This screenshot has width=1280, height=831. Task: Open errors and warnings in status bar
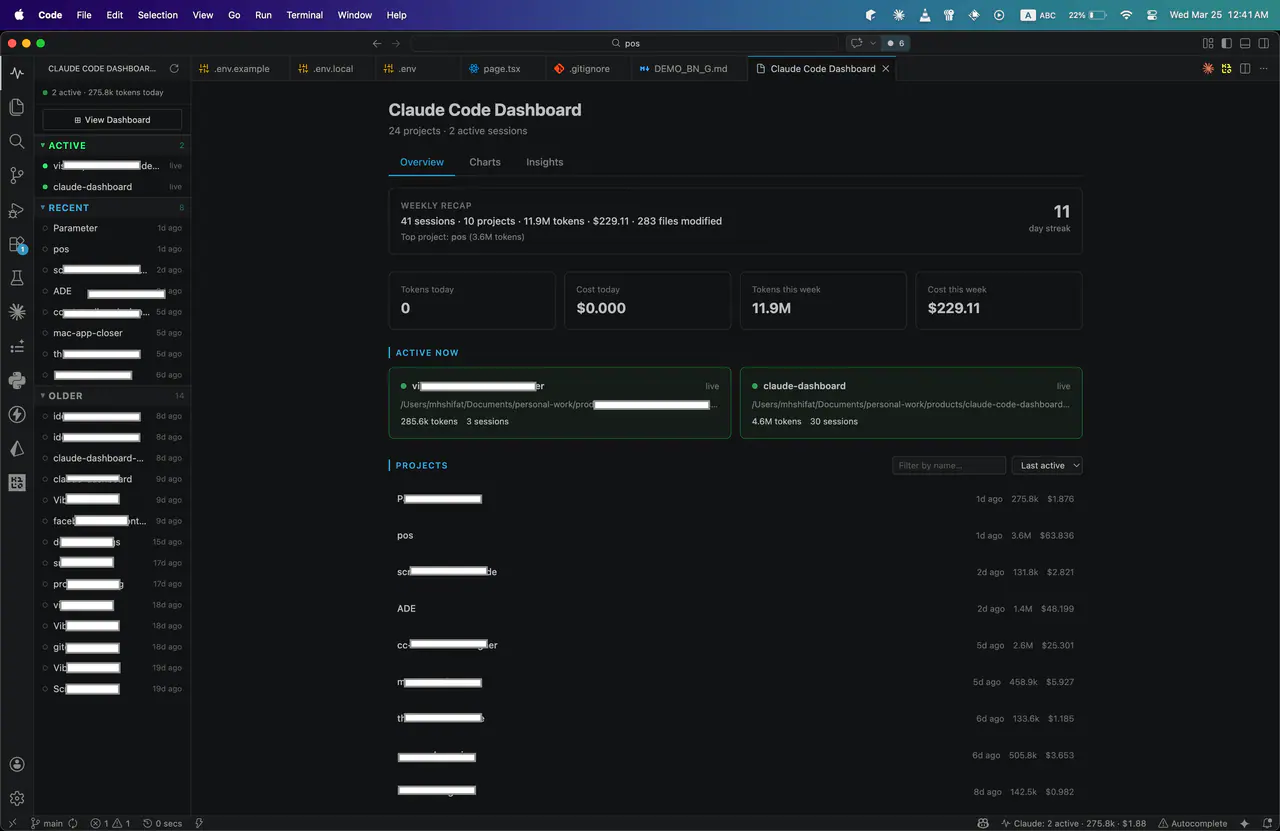click(110, 823)
